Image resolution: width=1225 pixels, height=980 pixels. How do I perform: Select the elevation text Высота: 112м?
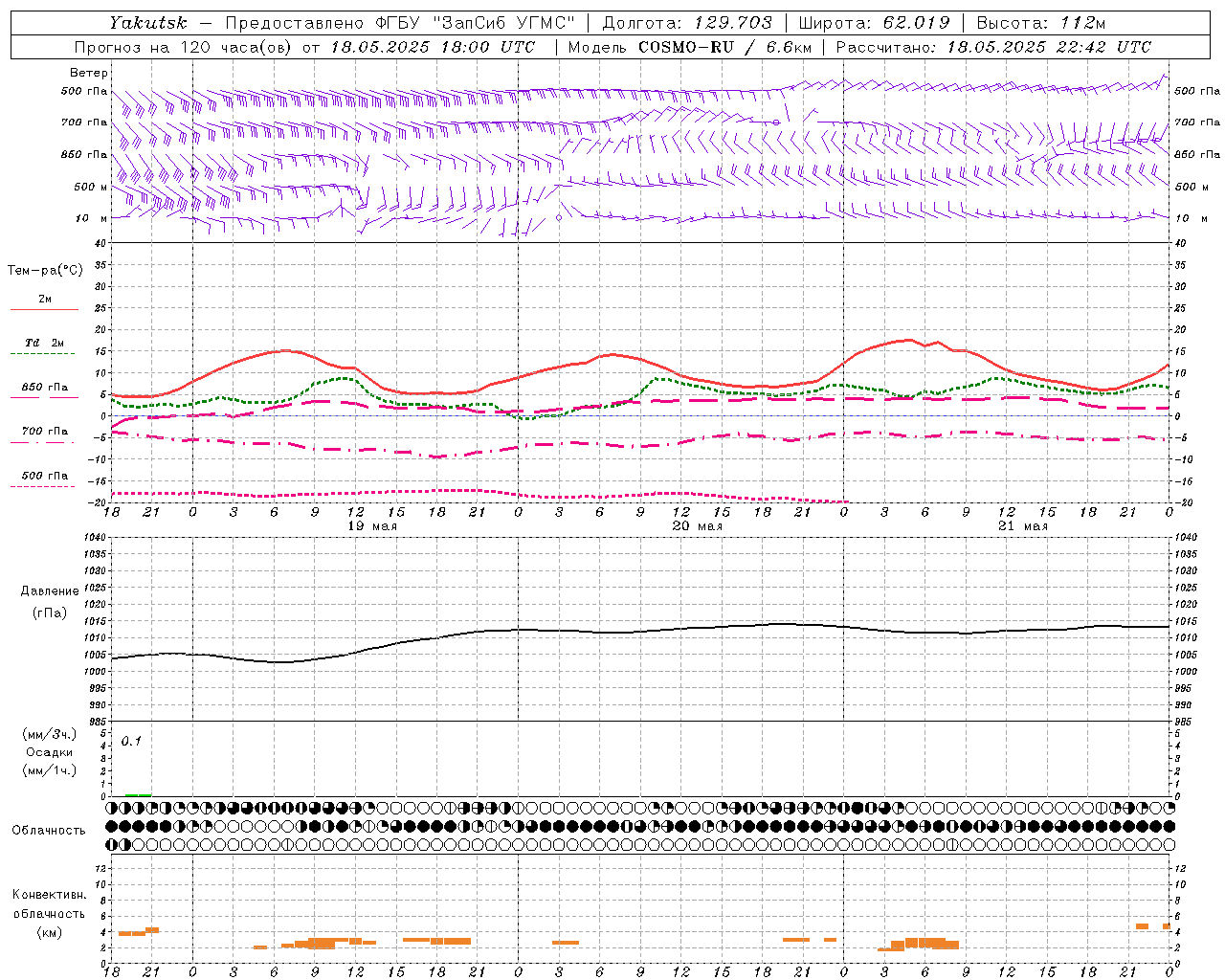click(x=1041, y=22)
